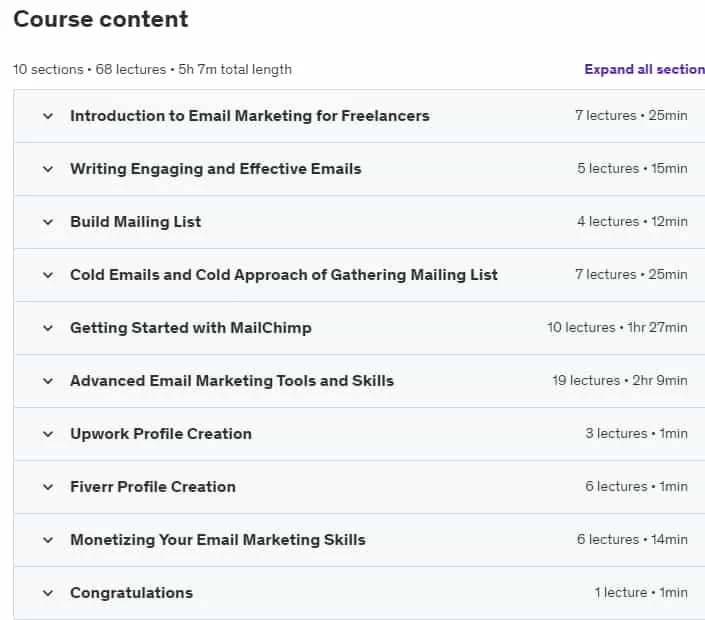Open the Build Mailing List section title
Viewport: 705px width, 620px height.
[135, 222]
